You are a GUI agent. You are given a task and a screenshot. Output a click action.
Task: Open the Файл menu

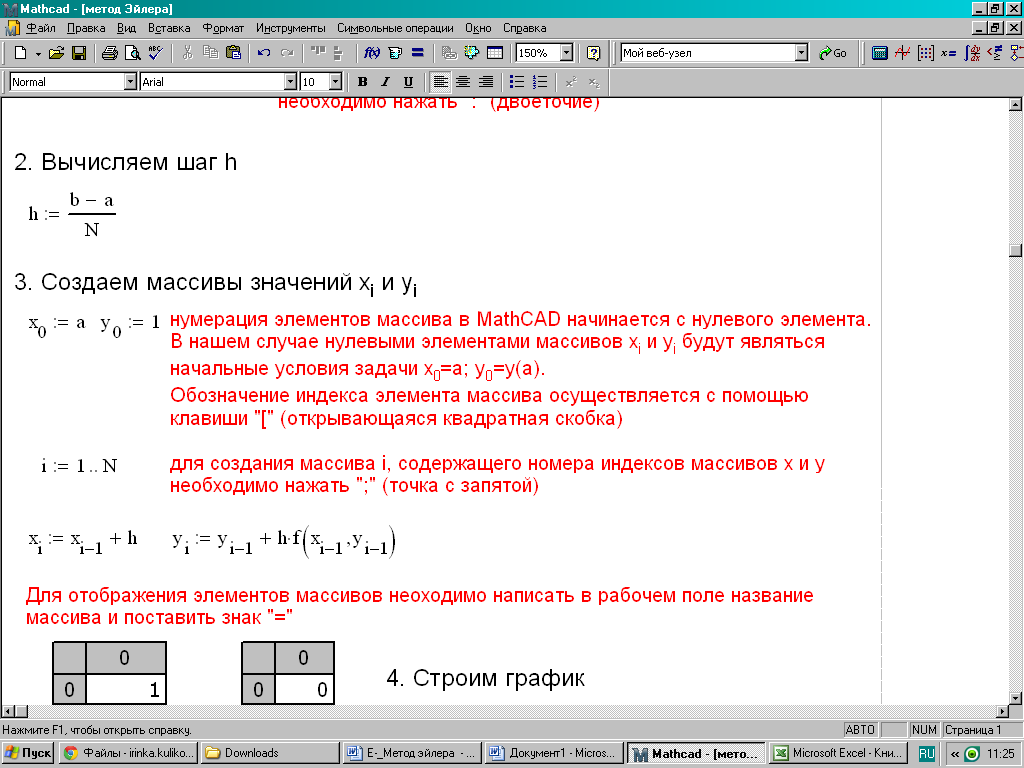point(40,28)
